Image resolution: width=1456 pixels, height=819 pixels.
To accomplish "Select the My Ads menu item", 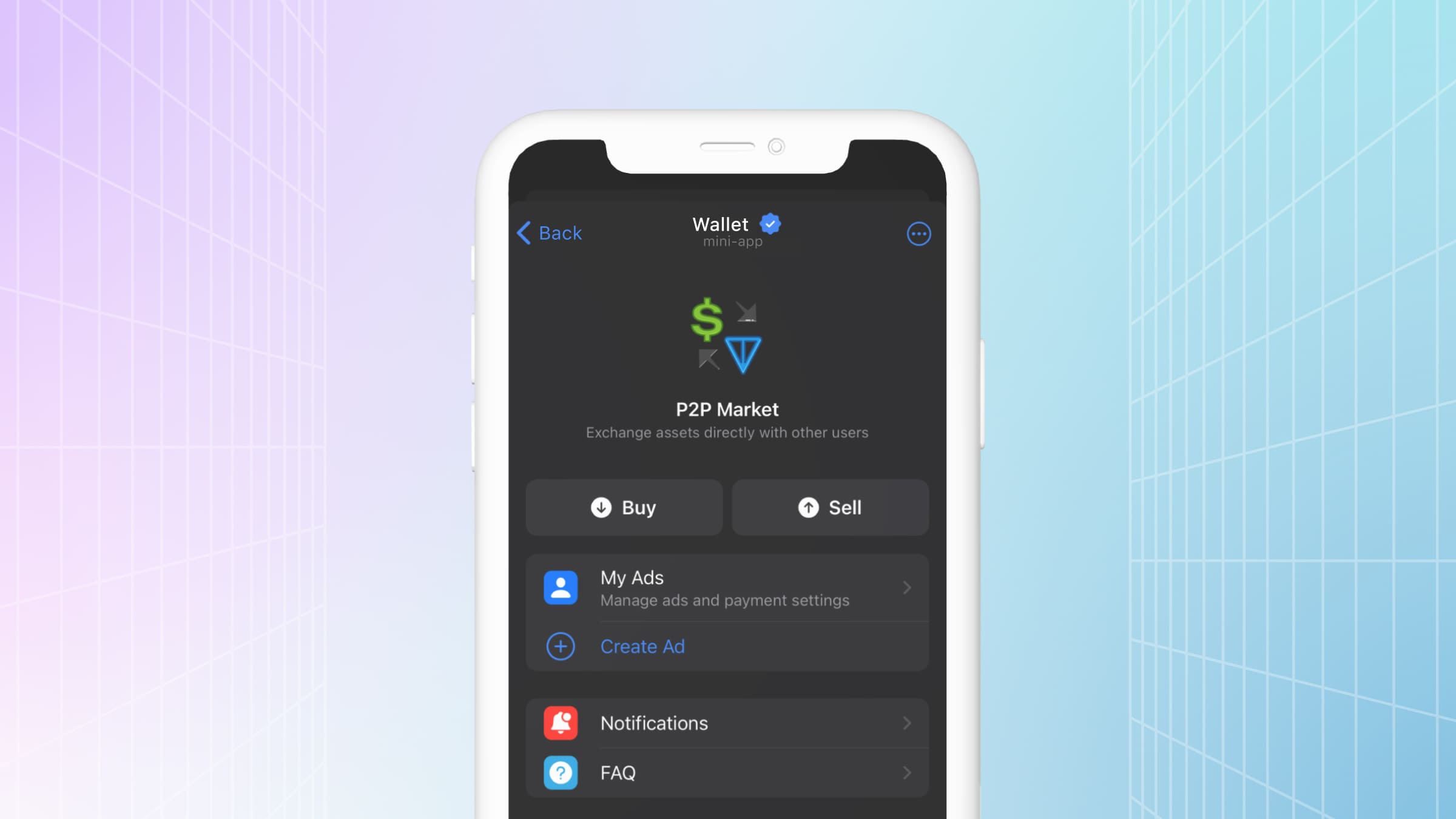I will coord(727,587).
